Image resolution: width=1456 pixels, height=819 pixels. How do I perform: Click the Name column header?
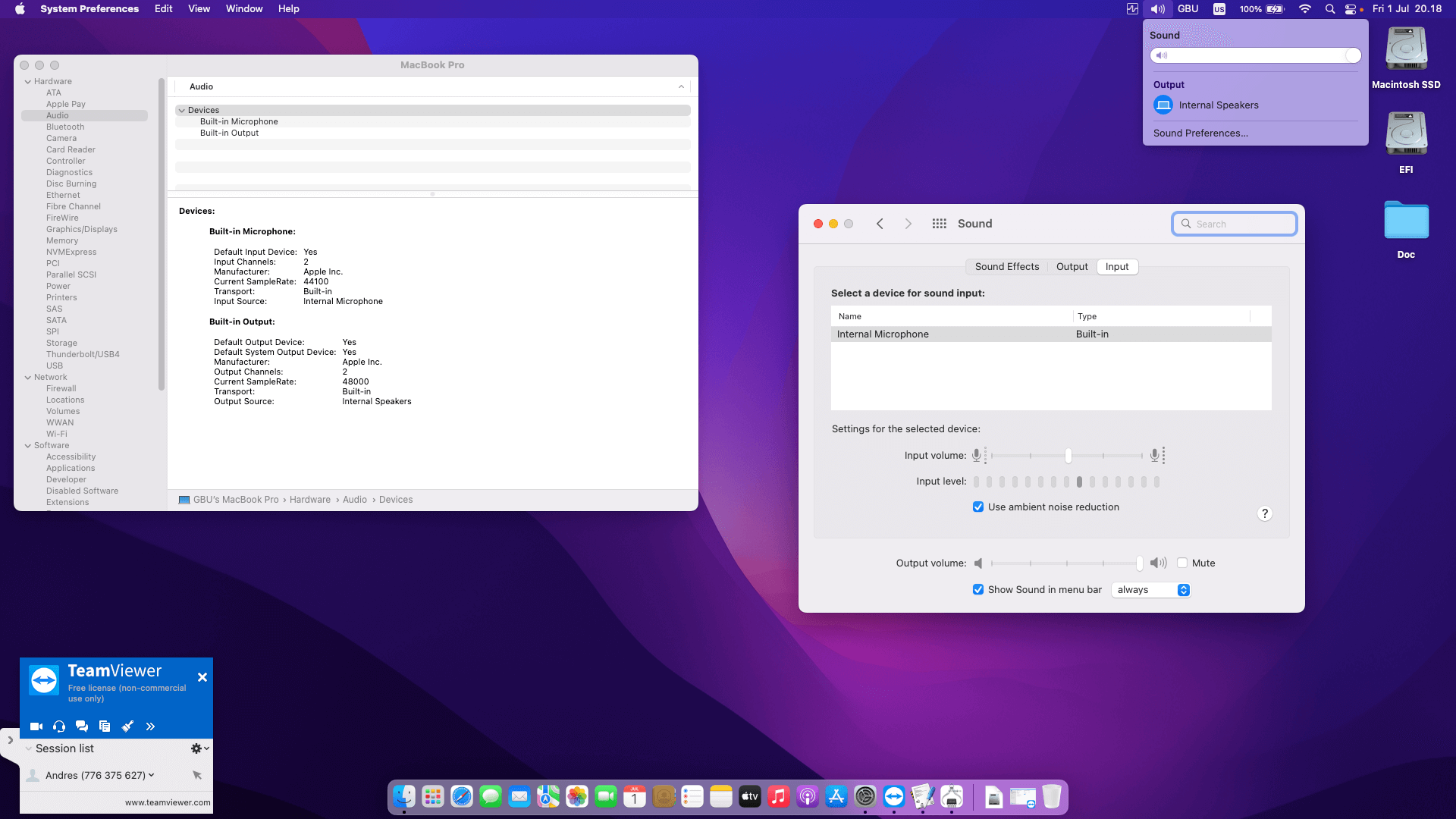click(952, 316)
